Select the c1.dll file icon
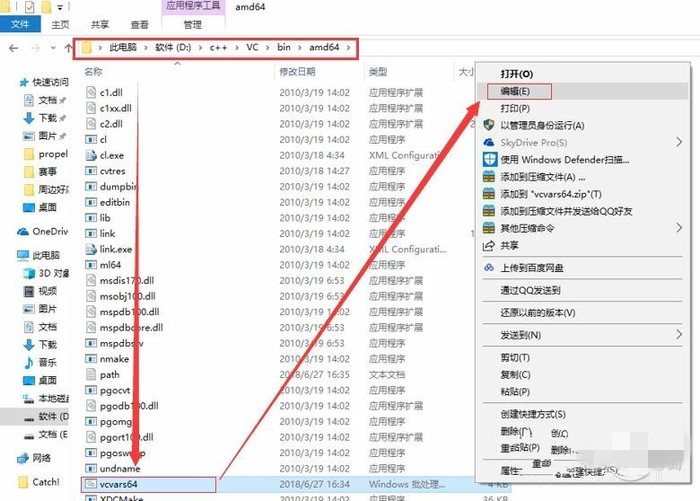Screen dimensions: 700x501 (91, 92)
